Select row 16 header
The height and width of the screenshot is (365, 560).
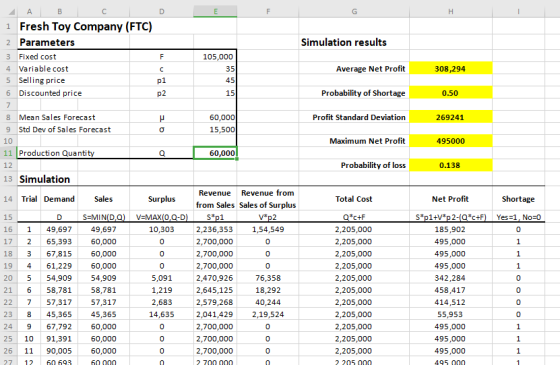(x=8, y=229)
